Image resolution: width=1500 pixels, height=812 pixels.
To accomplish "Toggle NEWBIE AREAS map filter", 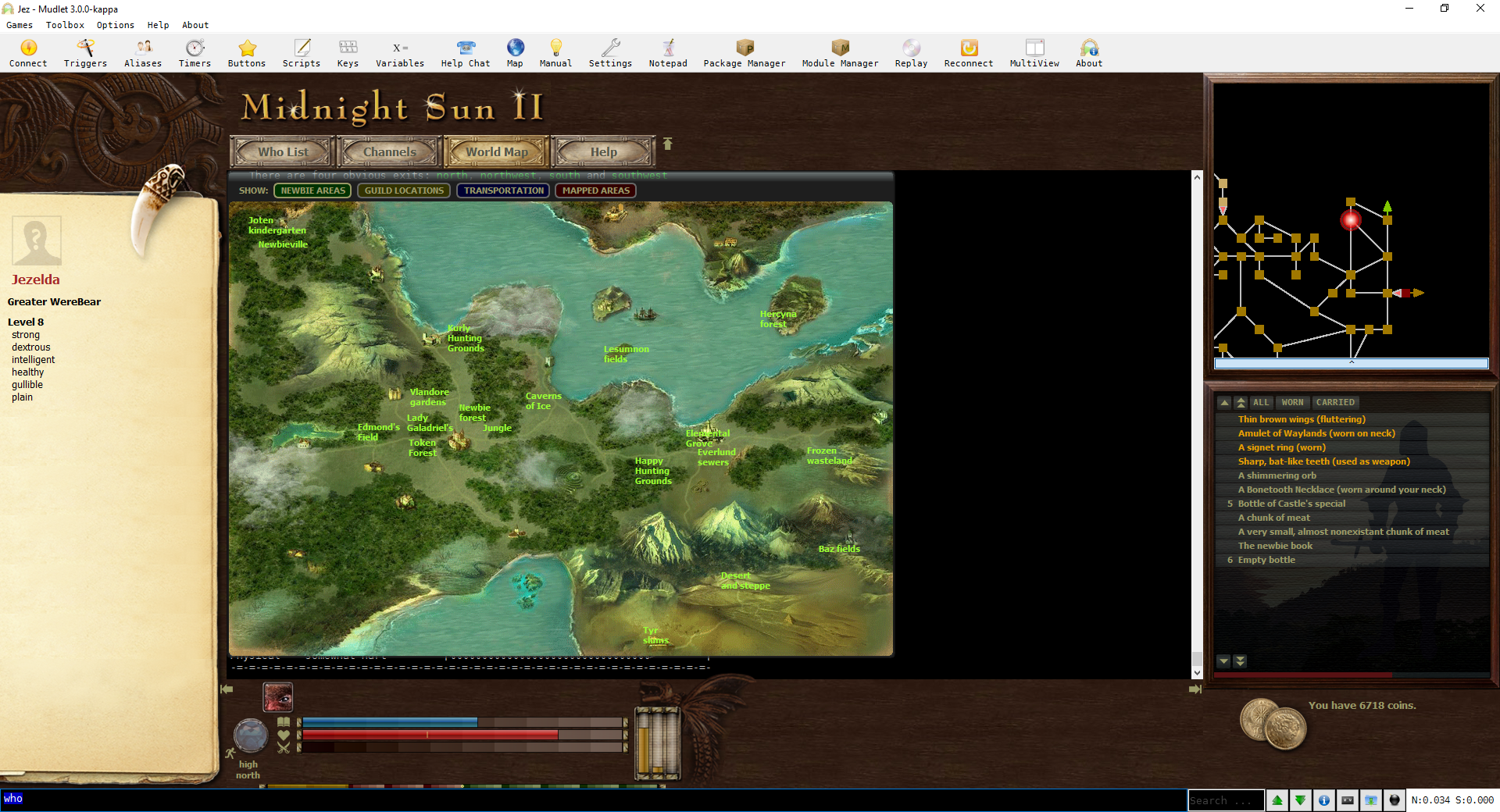I will tap(312, 191).
